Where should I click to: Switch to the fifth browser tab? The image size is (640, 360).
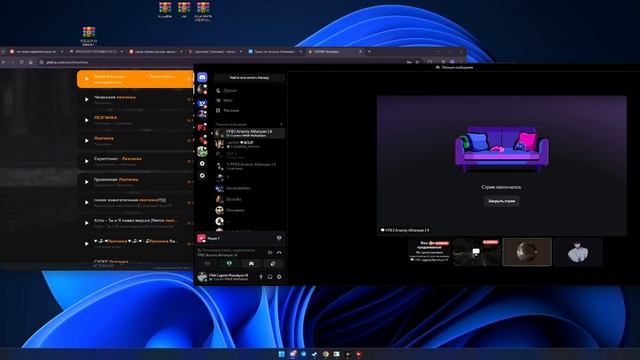pos(275,51)
